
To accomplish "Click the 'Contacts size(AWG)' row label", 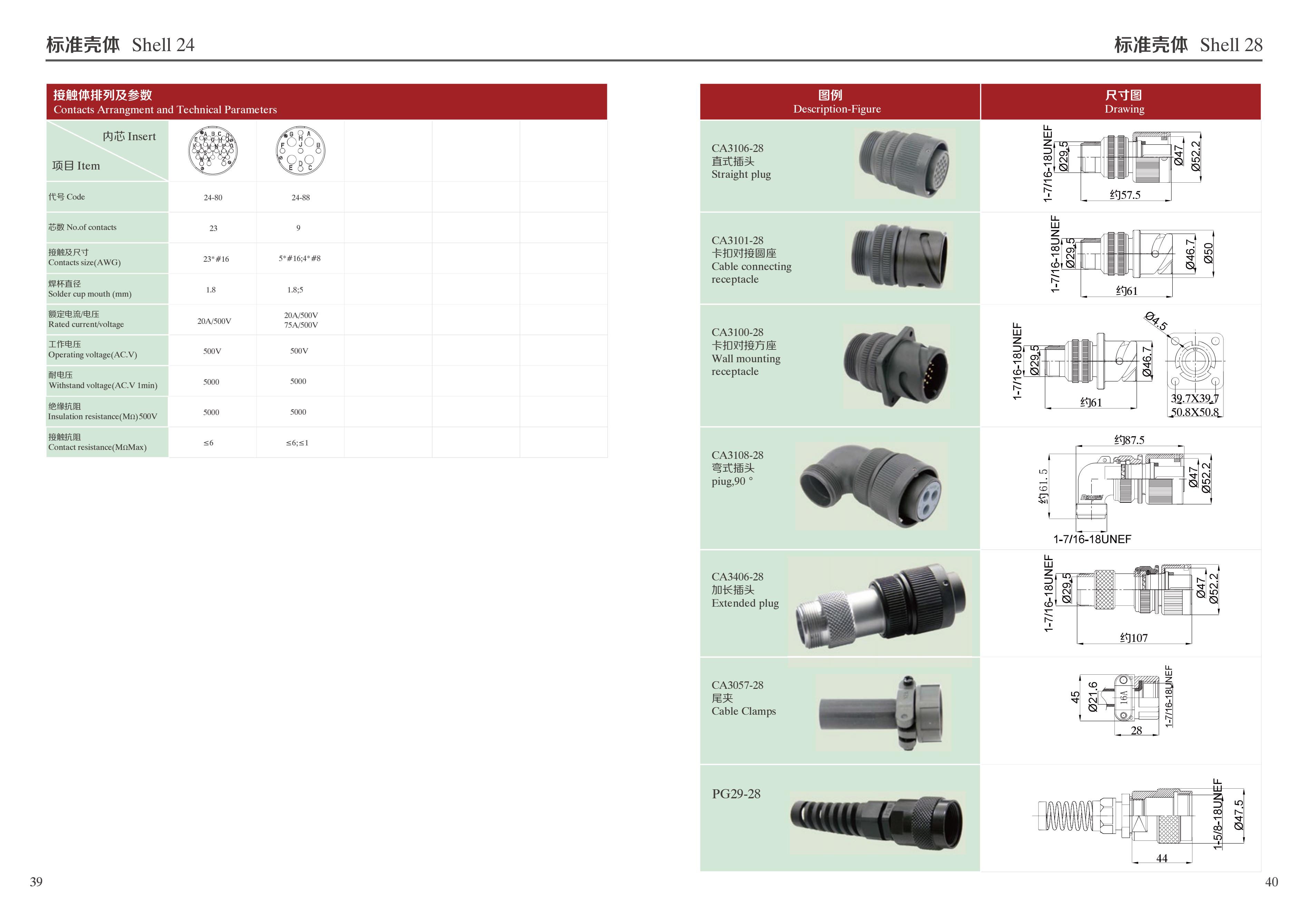I will point(84,262).
